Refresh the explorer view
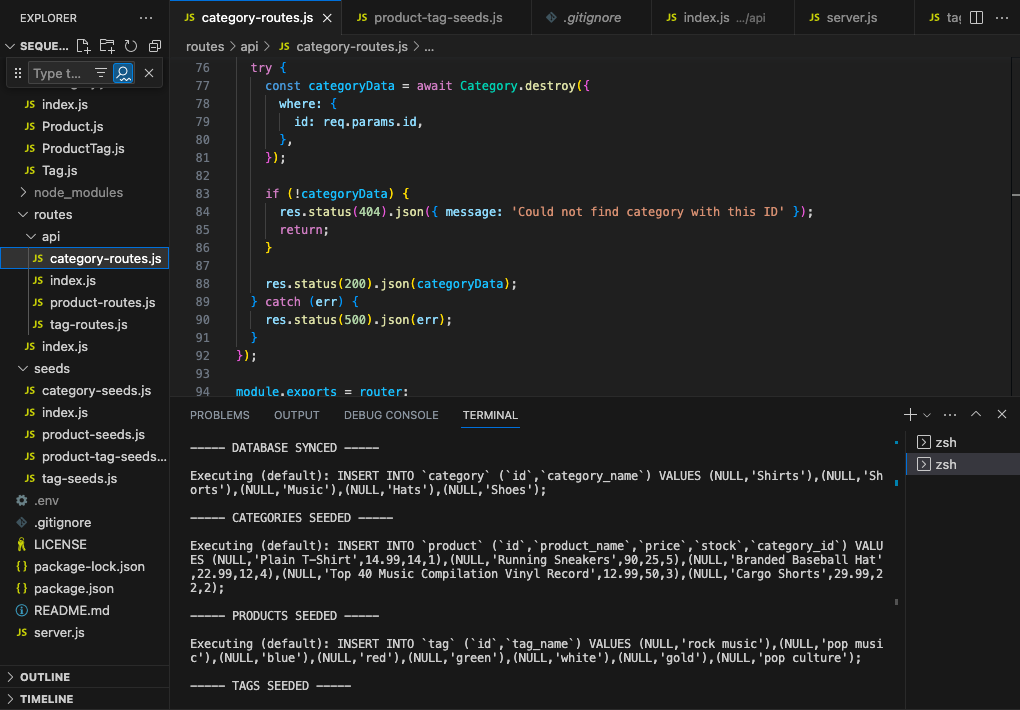 tap(130, 46)
